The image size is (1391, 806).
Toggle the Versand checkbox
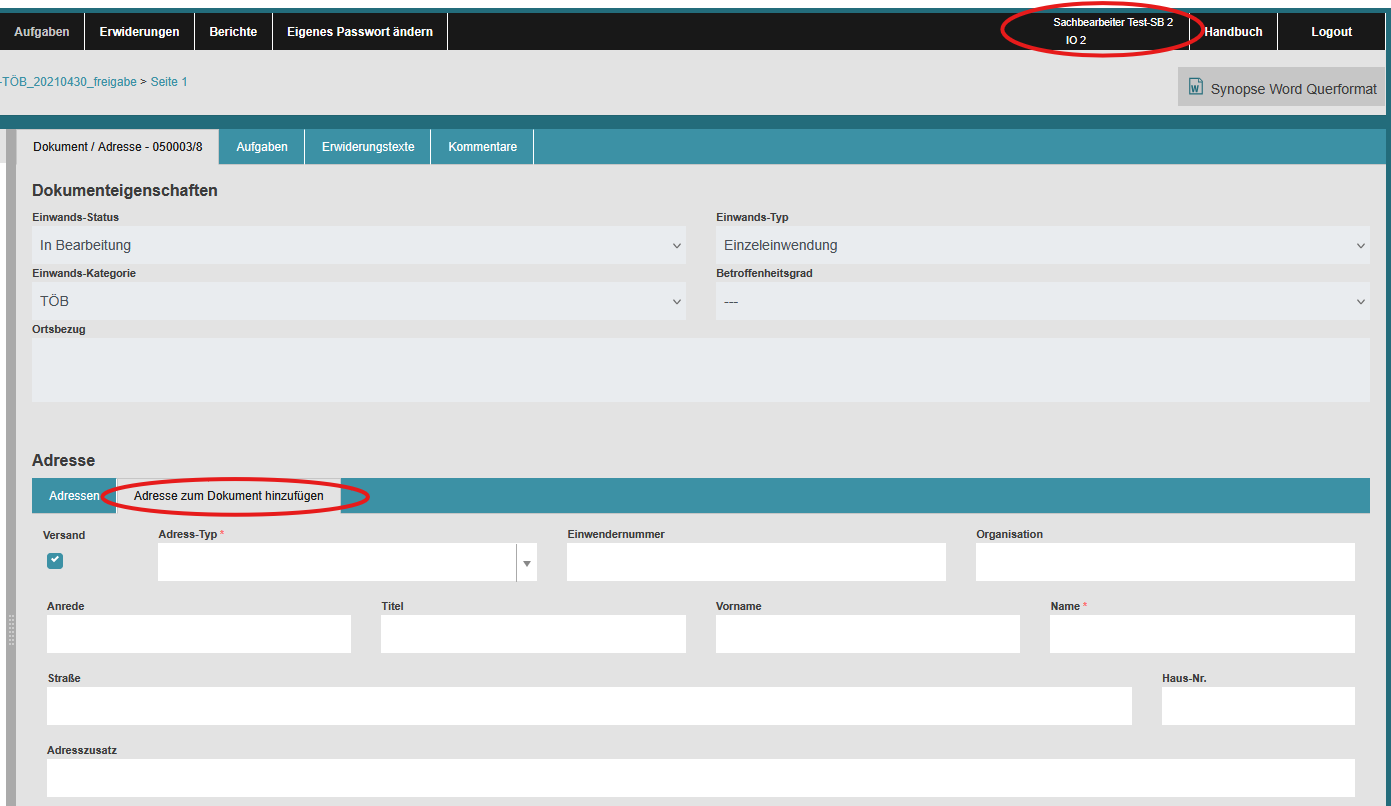55,561
